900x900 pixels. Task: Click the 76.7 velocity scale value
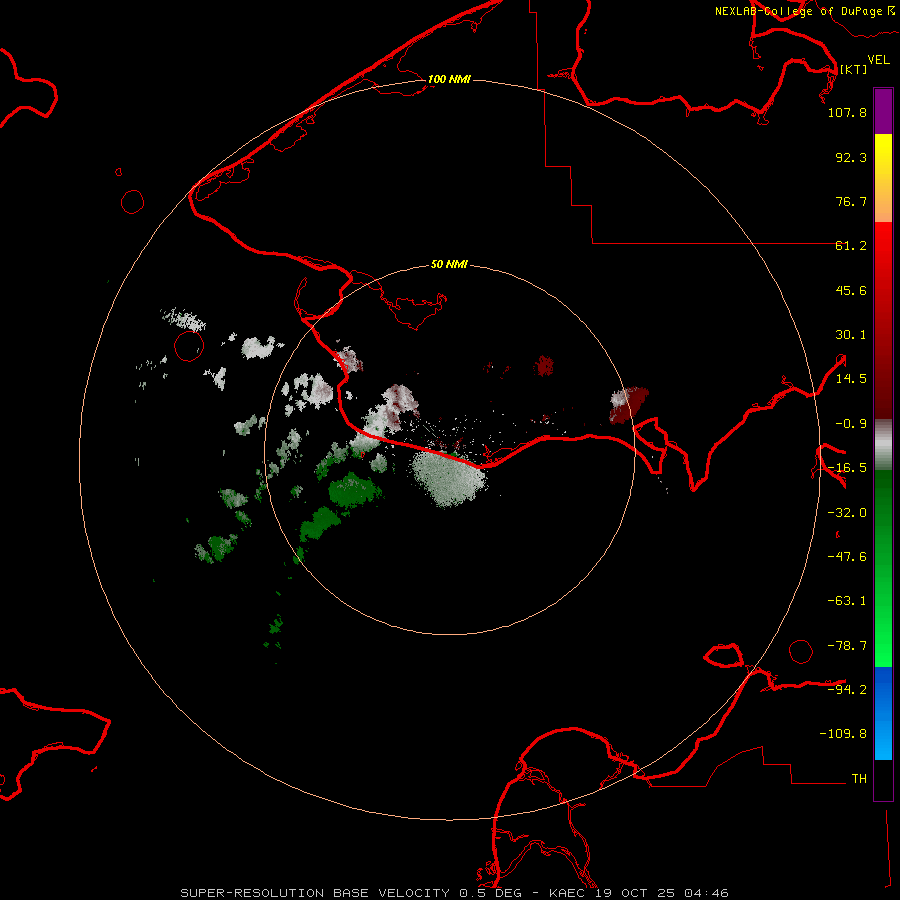coord(851,201)
